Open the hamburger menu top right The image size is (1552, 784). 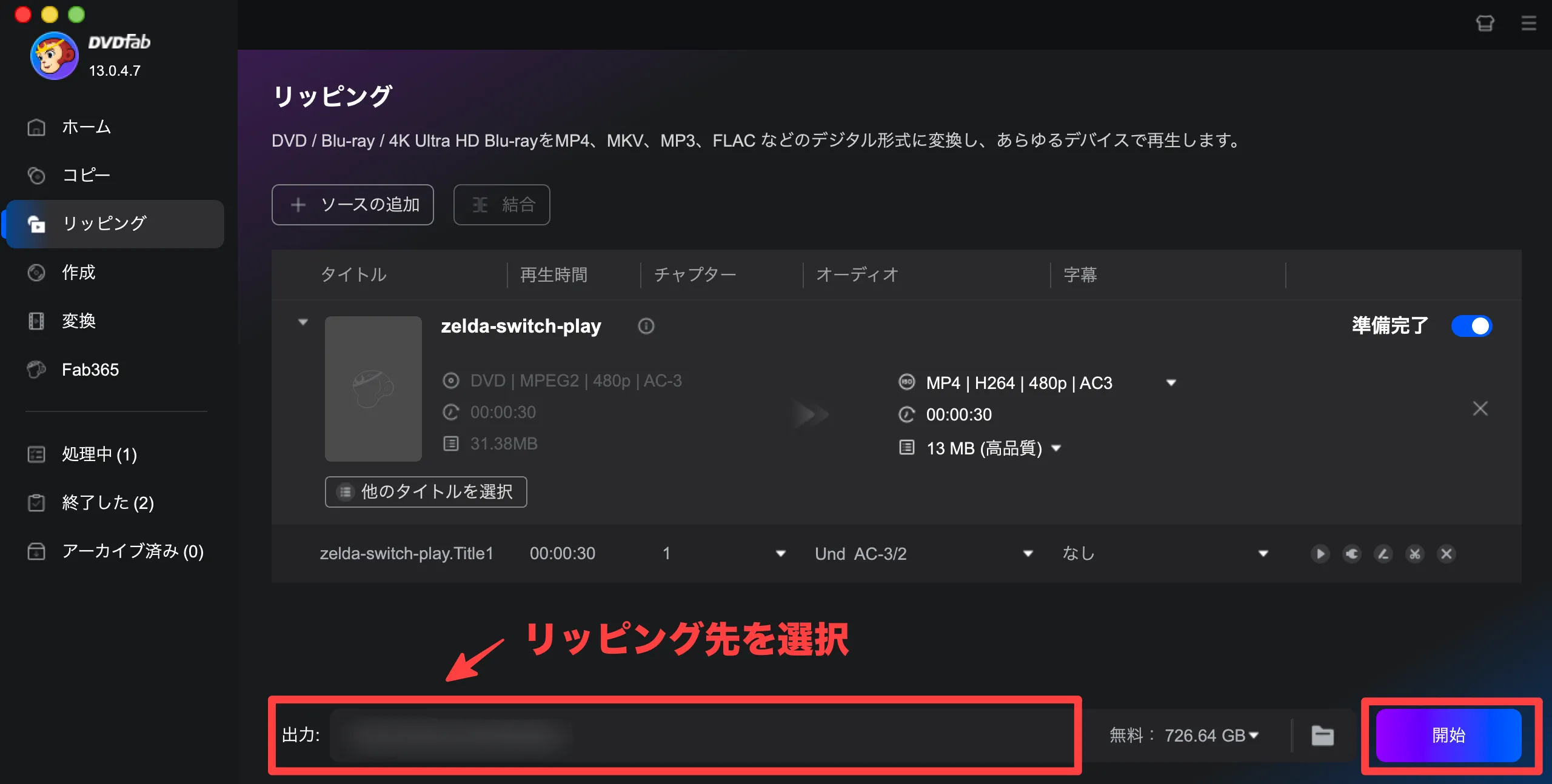(x=1528, y=24)
